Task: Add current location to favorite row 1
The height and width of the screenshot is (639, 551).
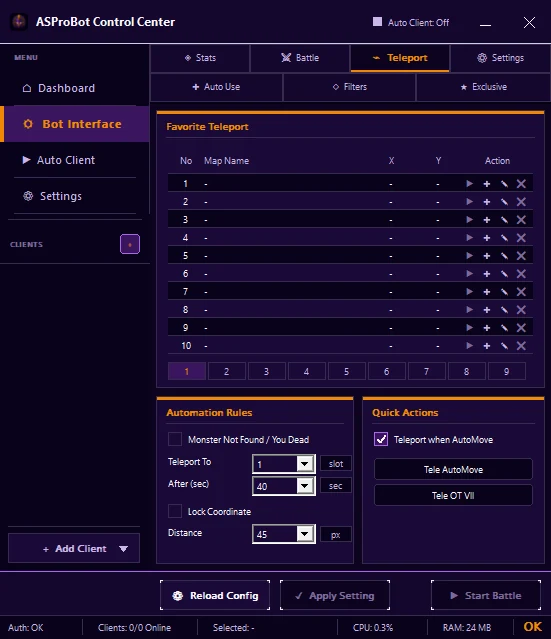Action: [487, 184]
